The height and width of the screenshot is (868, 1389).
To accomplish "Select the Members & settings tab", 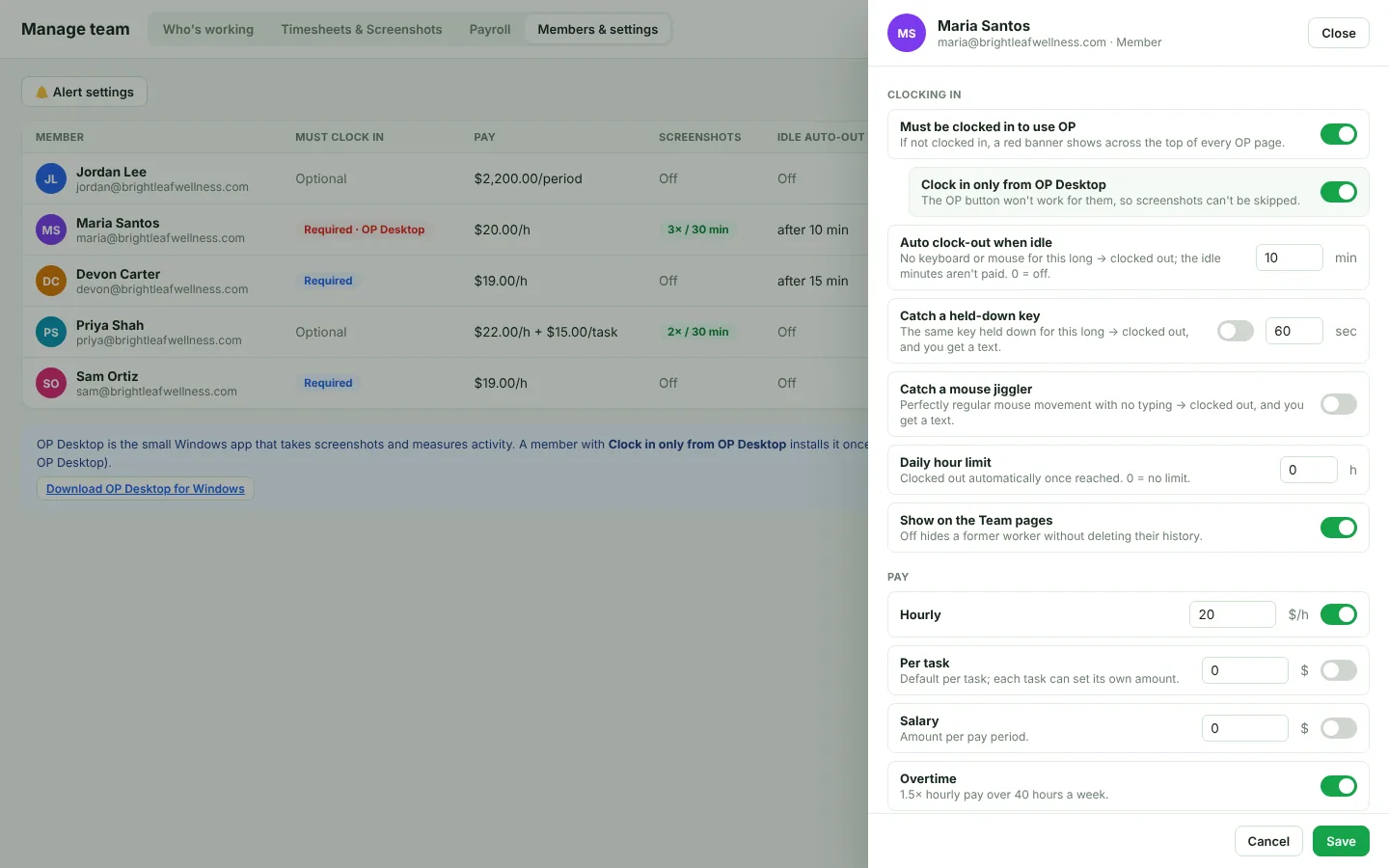I will (x=598, y=29).
